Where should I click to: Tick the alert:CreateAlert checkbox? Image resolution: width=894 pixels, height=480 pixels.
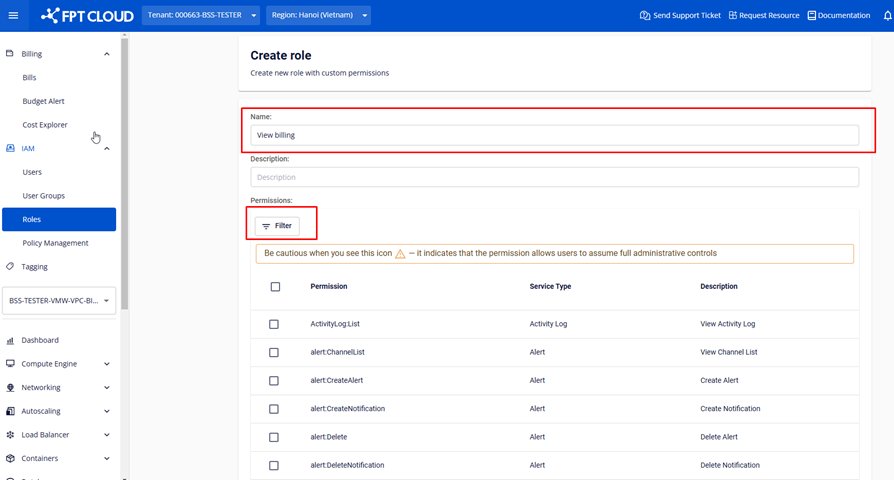coord(274,381)
